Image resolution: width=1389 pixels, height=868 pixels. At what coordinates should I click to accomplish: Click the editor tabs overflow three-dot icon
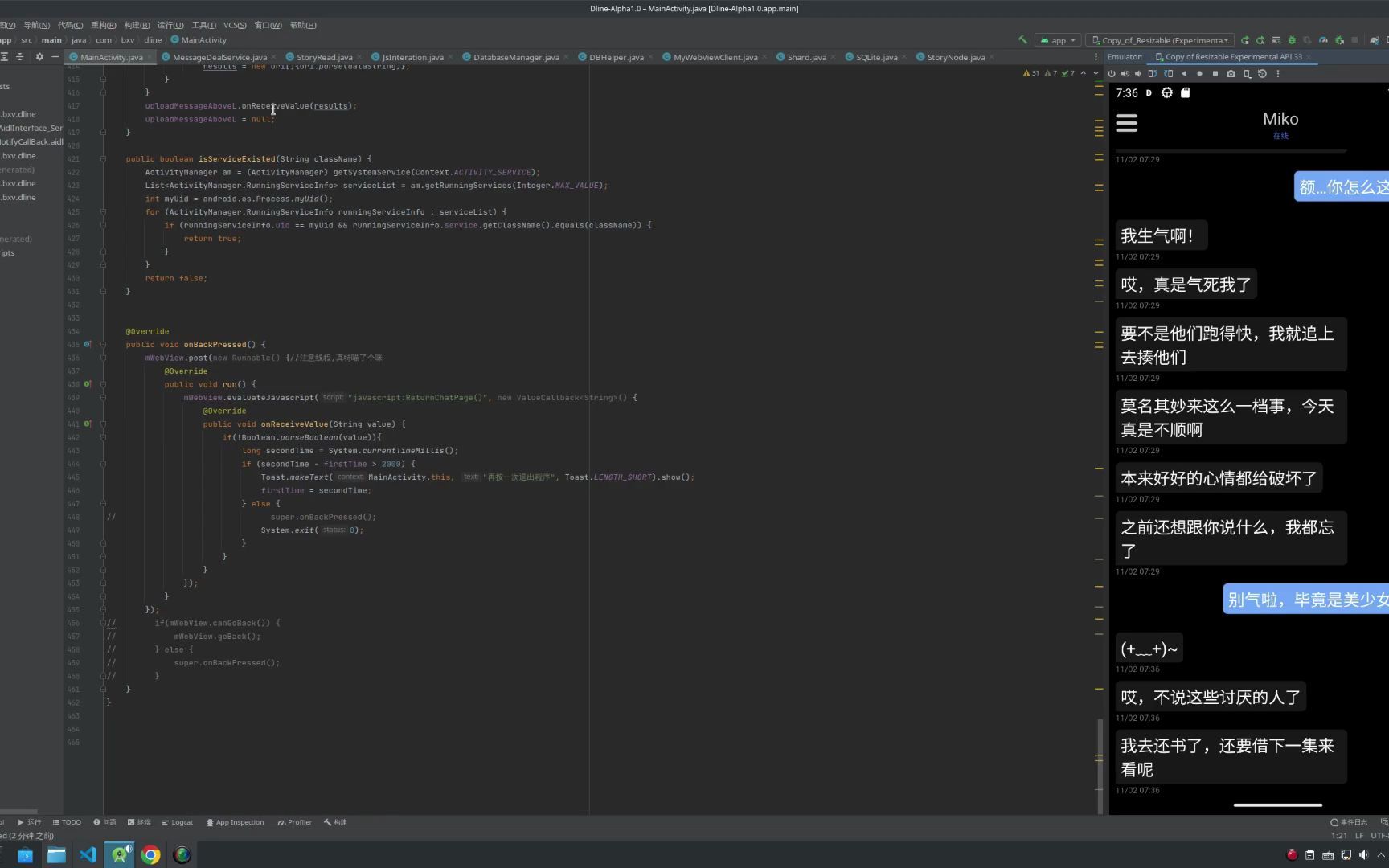pyautogui.click(x=1096, y=57)
